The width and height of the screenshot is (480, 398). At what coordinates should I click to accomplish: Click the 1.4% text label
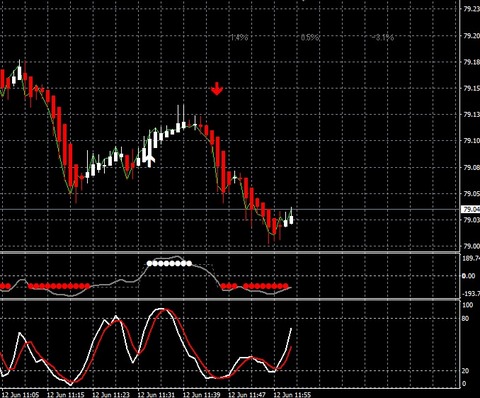pos(239,37)
